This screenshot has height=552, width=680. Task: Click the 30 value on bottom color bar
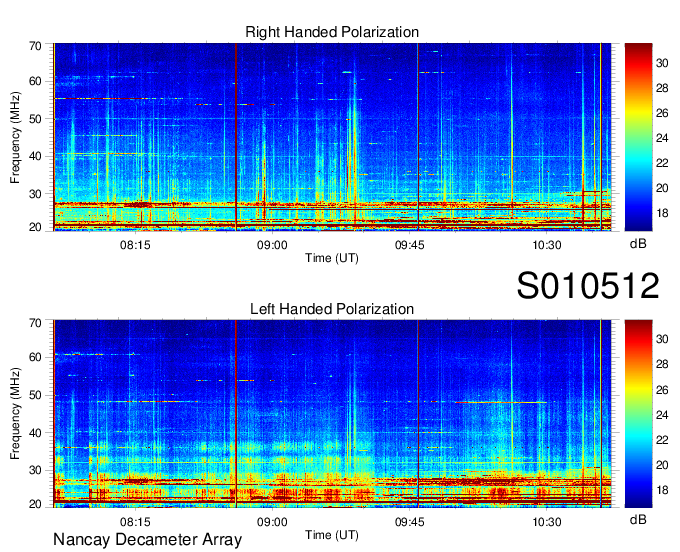[x=662, y=339]
